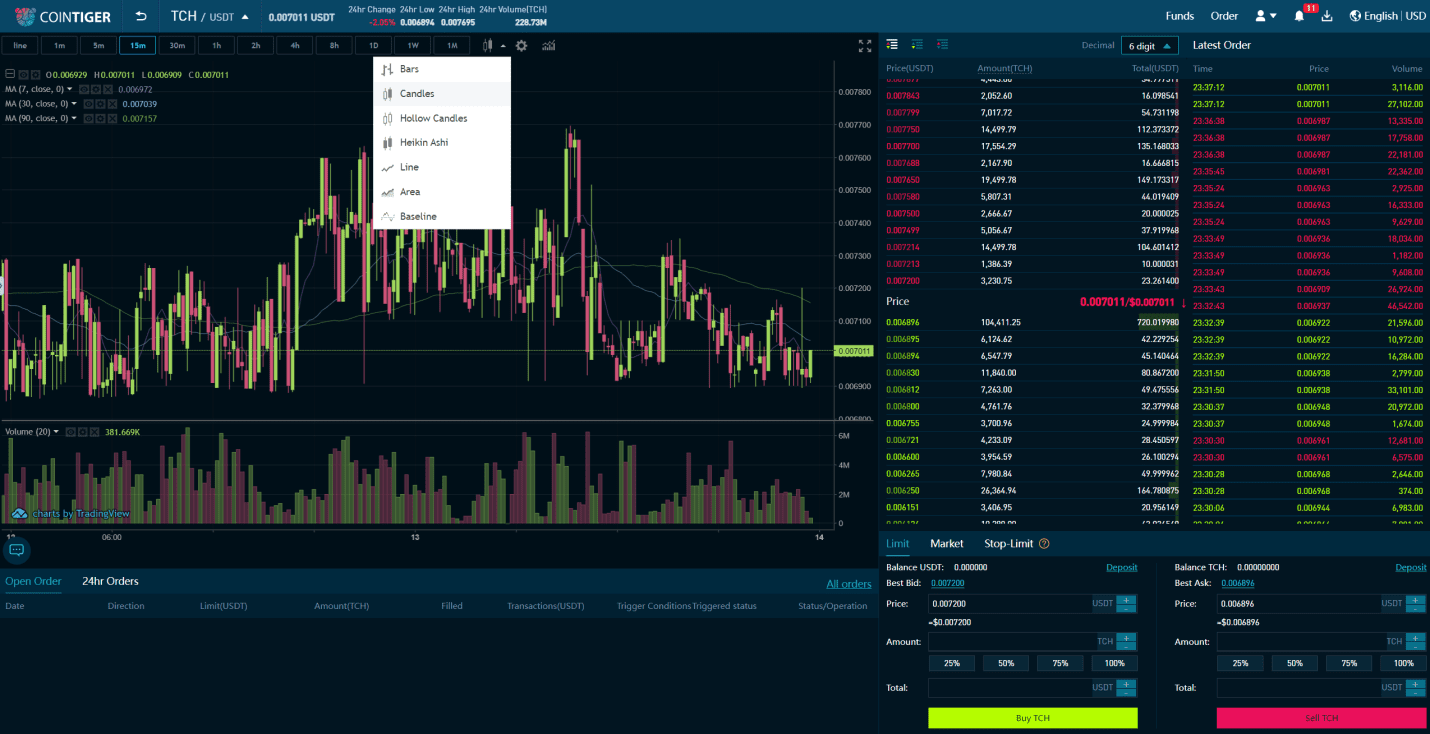Toggle fullscreen chart mode
The height and width of the screenshot is (734, 1430).
click(x=865, y=46)
